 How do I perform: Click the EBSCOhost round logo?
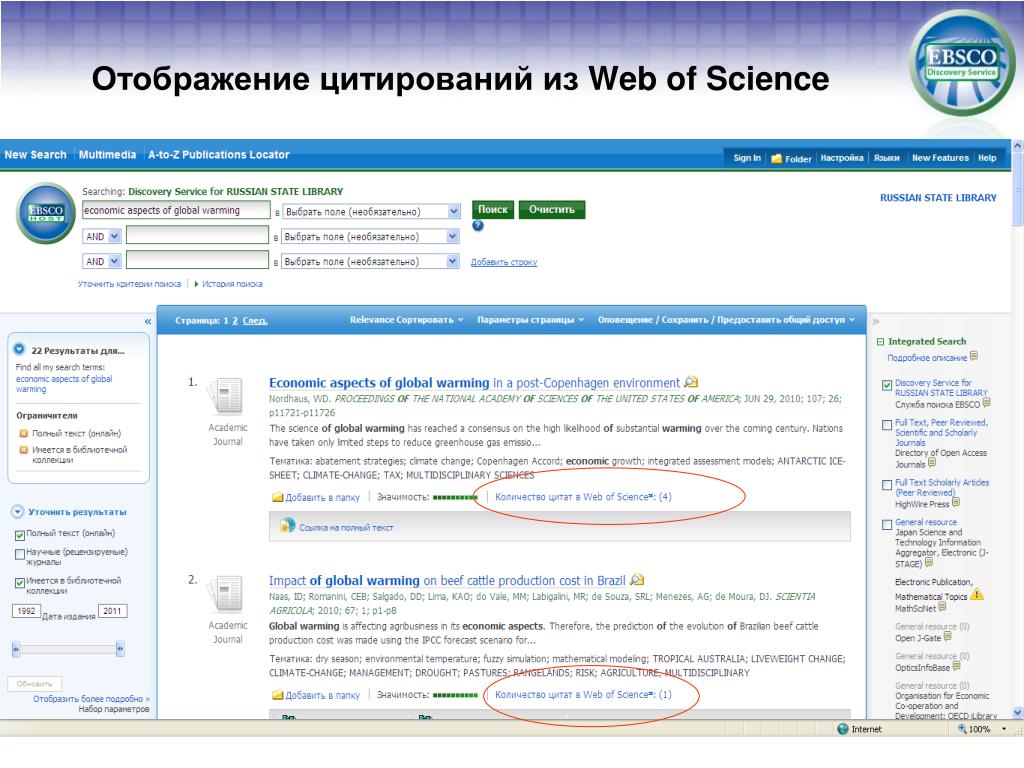[46, 213]
